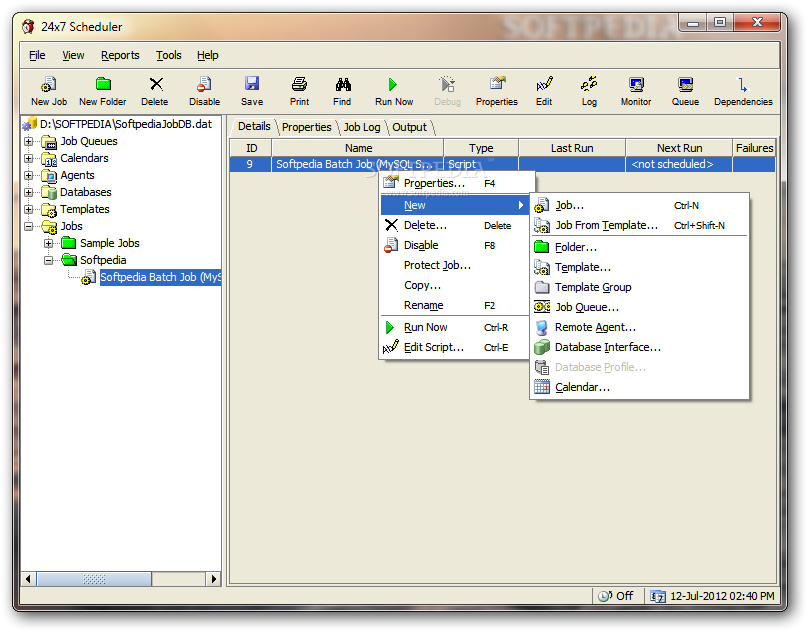Sort by the ID column header
Screen dimensions: 808x632
click(251, 148)
